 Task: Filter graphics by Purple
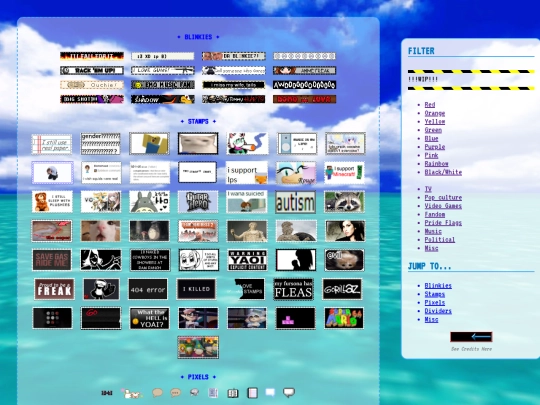(435, 147)
